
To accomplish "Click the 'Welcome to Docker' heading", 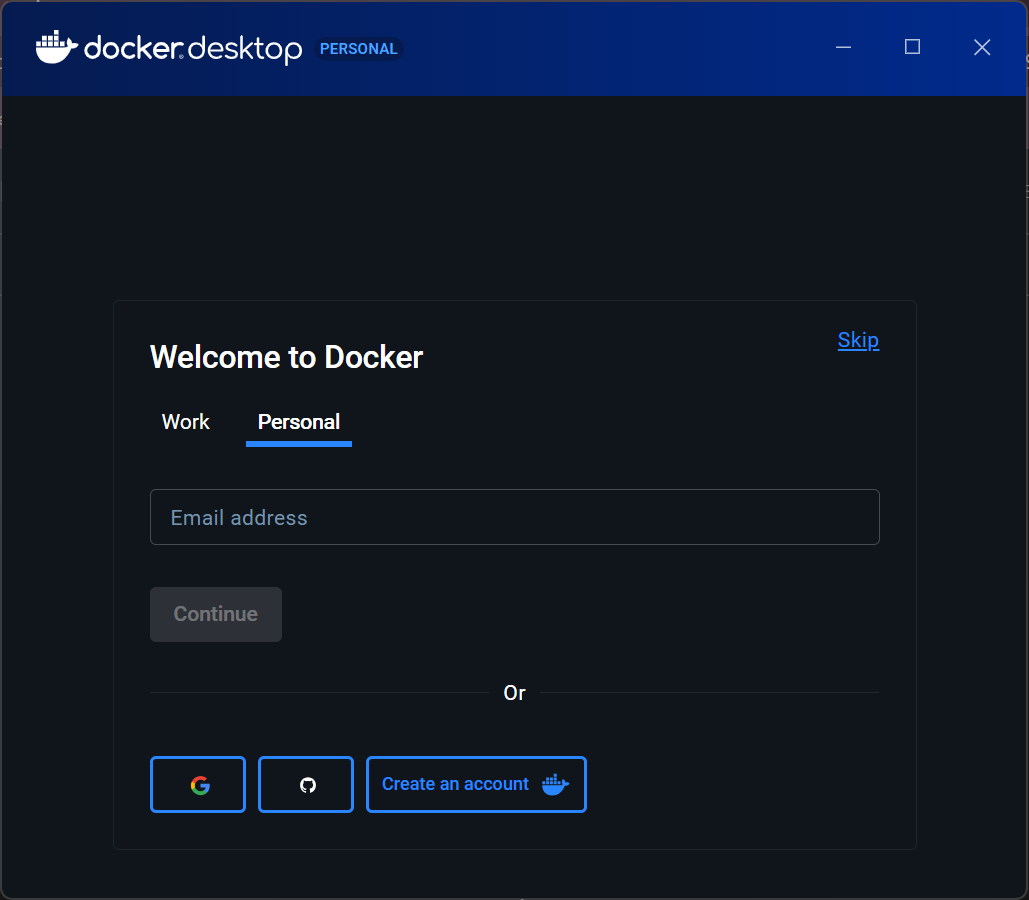I will pyautogui.click(x=286, y=357).
